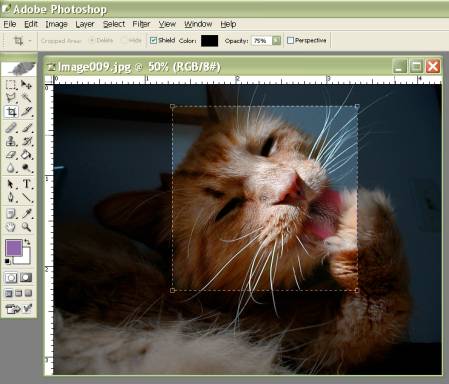Open the Opacity slider dropdown arrow
The height and width of the screenshot is (384, 449).
click(276, 41)
